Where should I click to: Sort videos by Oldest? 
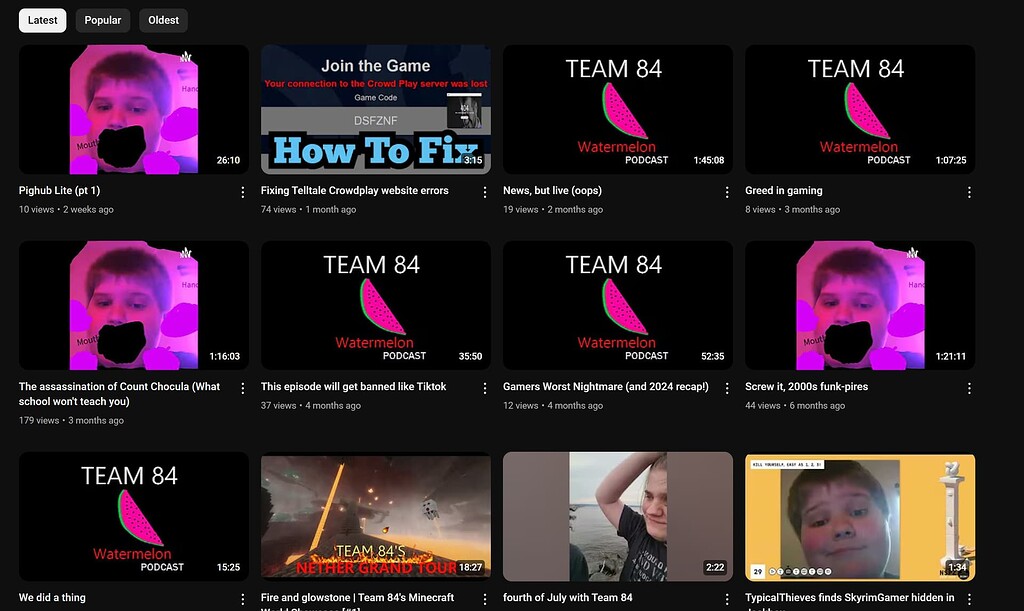tap(163, 20)
